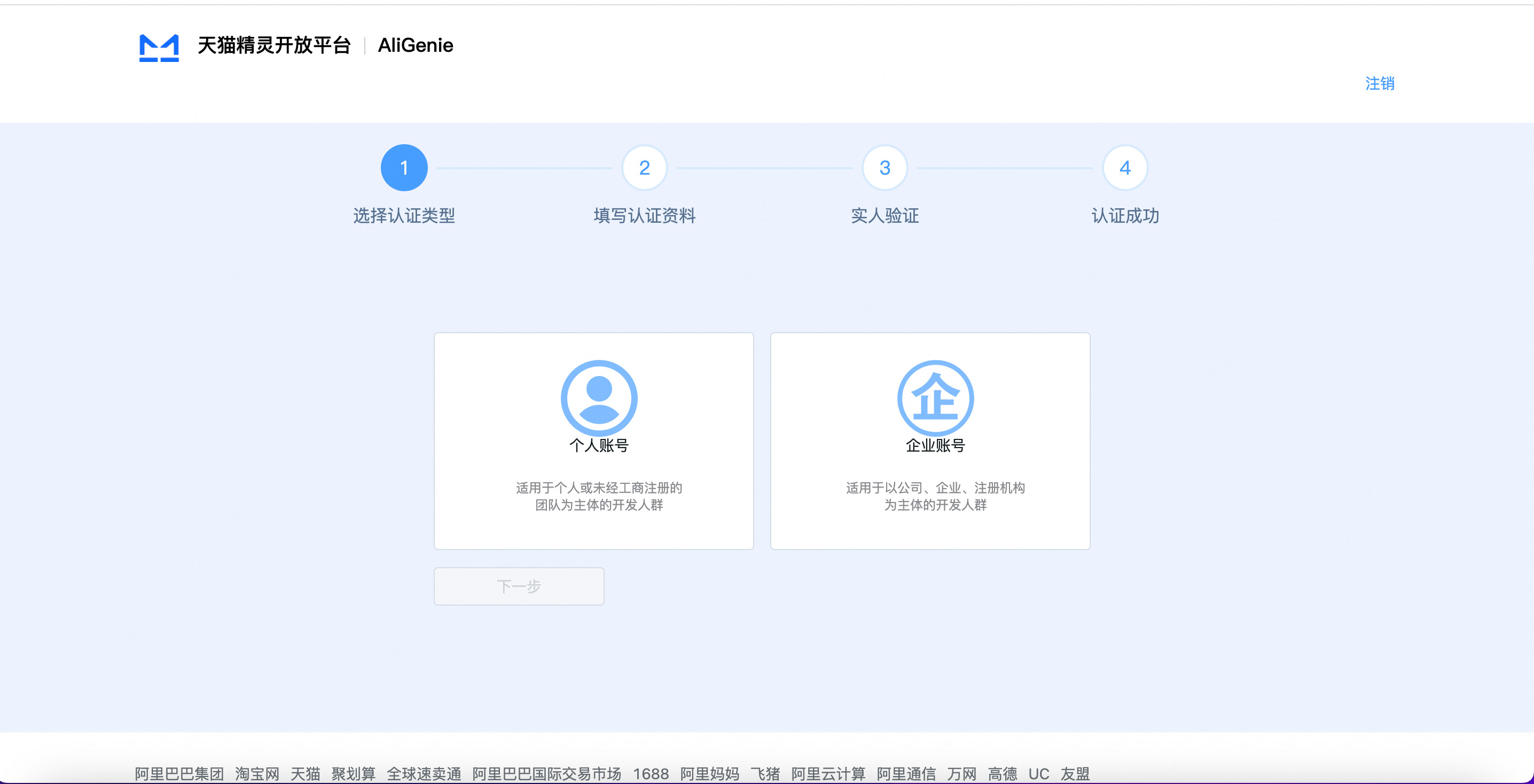Open the 阿里云计算 footer link

(x=828, y=774)
